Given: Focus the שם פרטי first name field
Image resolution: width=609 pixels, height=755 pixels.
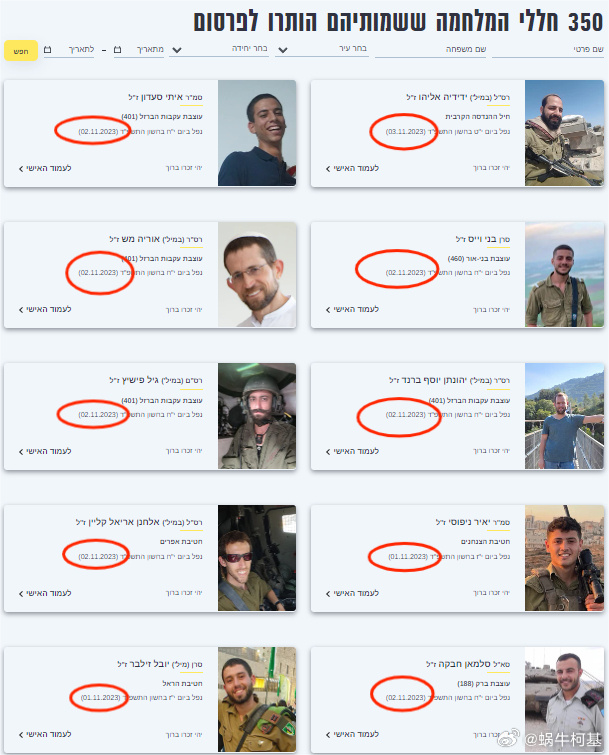Looking at the screenshot, I should pos(548,50).
